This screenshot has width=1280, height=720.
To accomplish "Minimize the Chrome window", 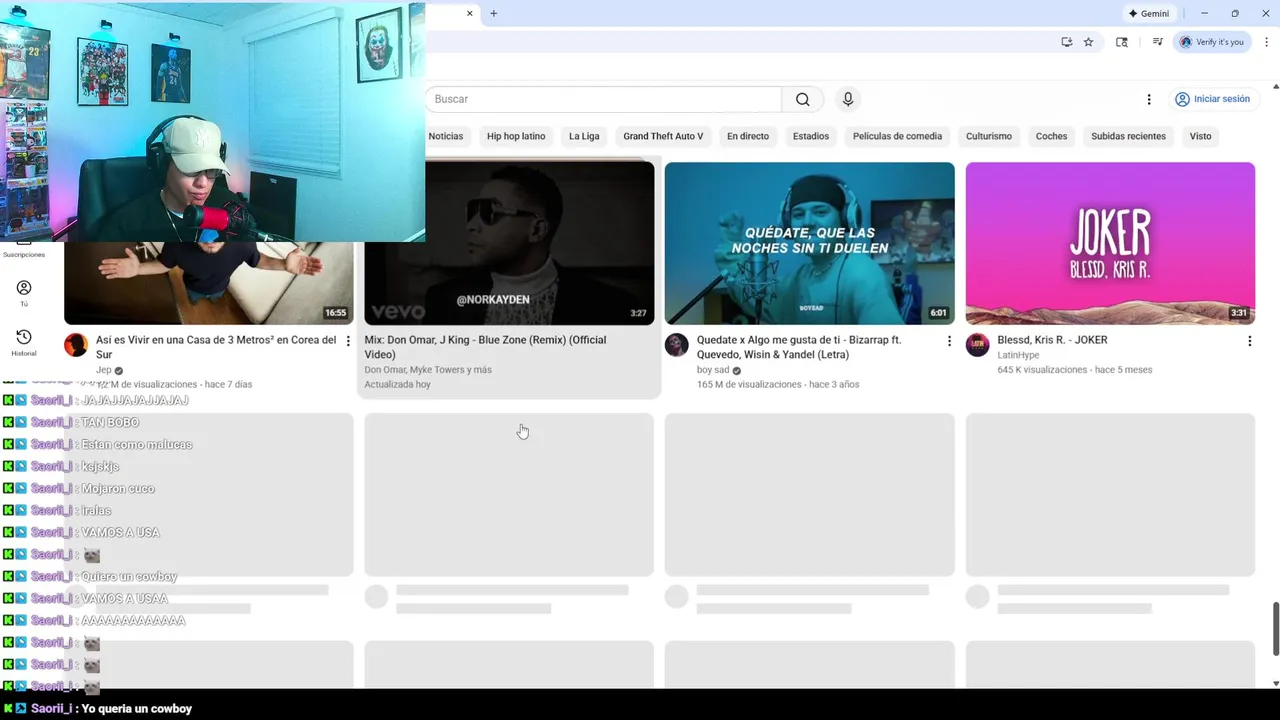I will click(1204, 13).
